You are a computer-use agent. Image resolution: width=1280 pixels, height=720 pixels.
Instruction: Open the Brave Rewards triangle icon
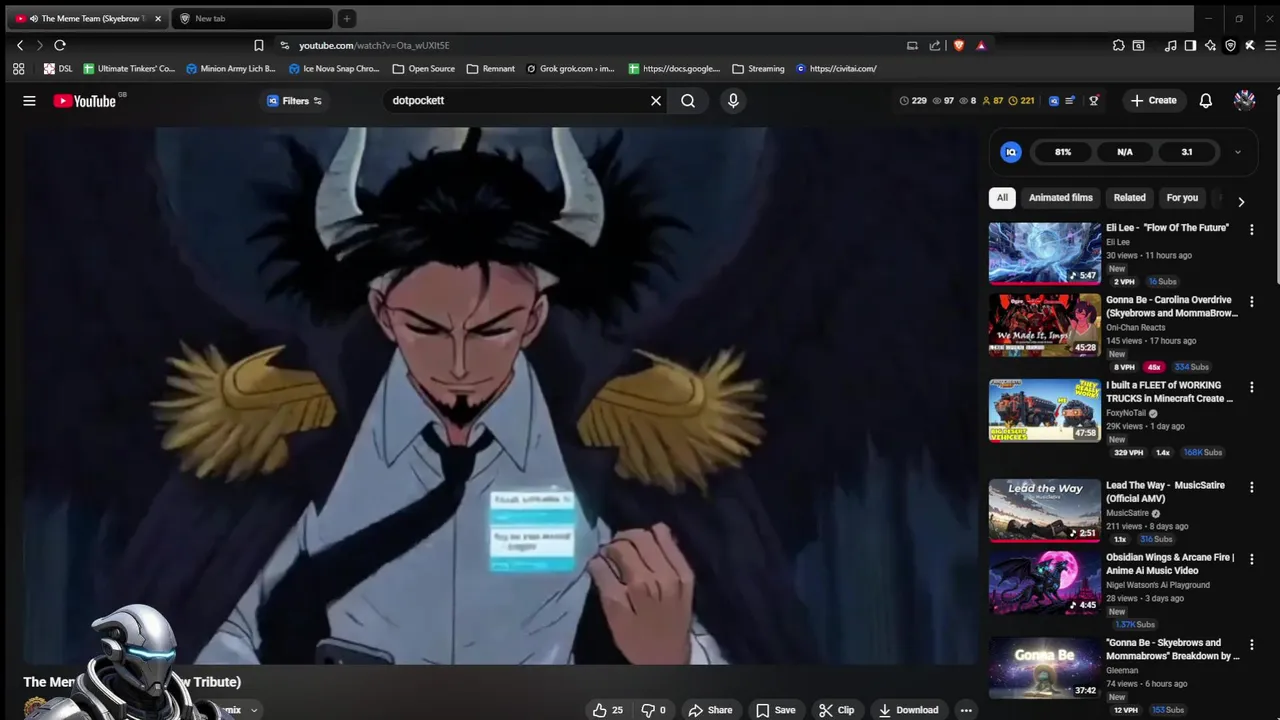[981, 45]
